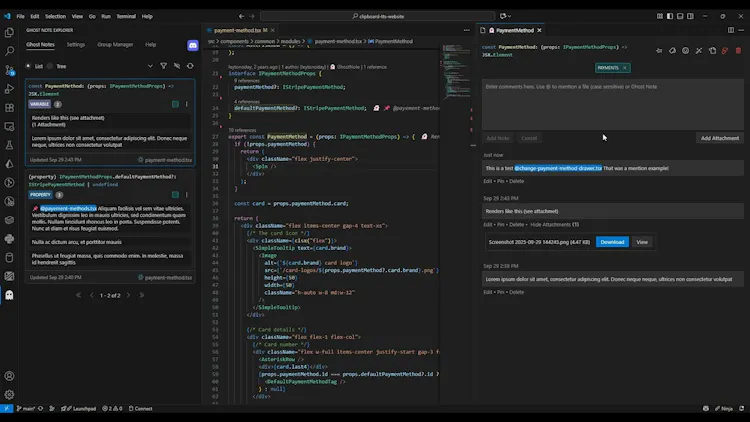Click the refresh icon in Ghost Notes toolbar
This screenshot has width=750, height=422.
point(190,66)
